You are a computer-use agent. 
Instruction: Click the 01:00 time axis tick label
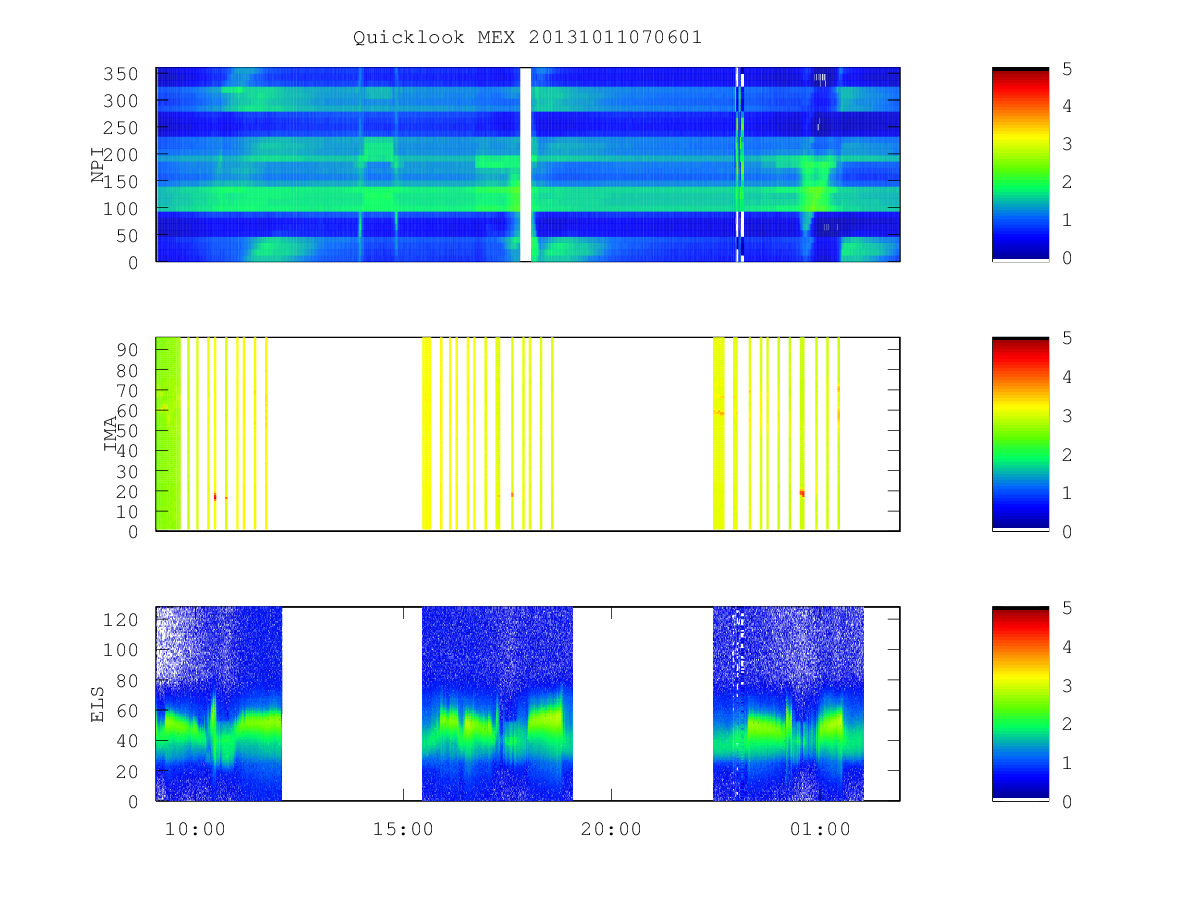tap(819, 829)
